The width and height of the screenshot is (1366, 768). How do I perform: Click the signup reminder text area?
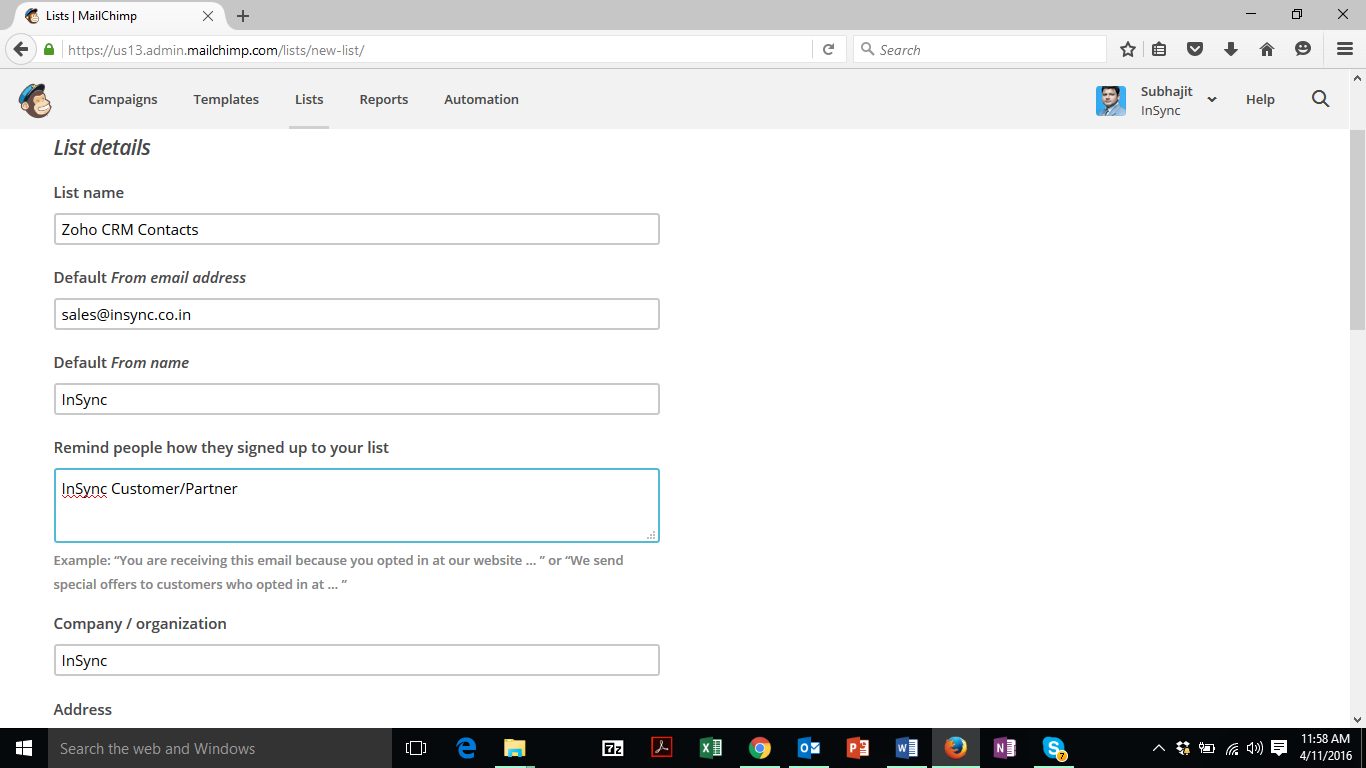pyautogui.click(x=356, y=505)
